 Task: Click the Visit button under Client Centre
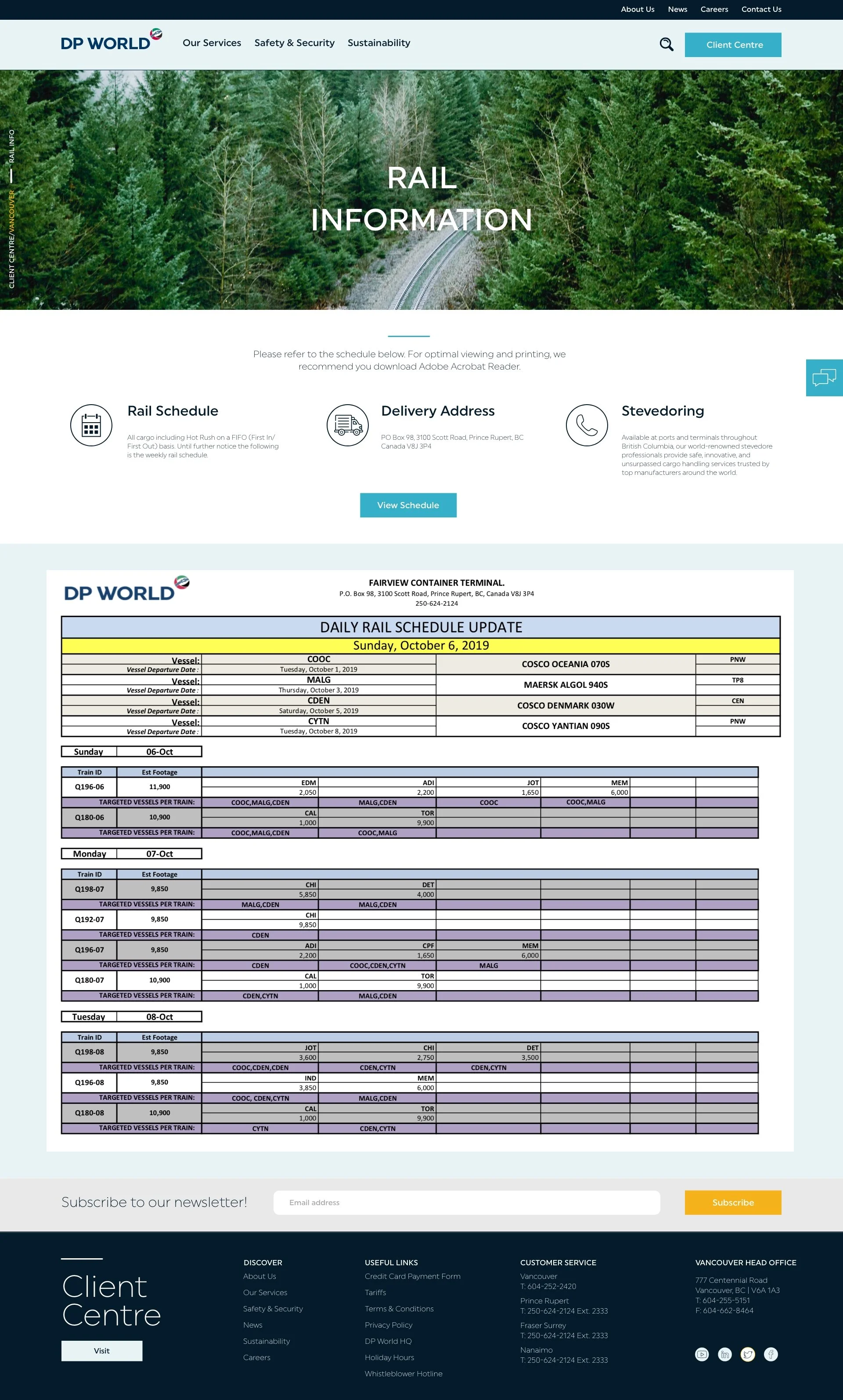[x=102, y=1350]
